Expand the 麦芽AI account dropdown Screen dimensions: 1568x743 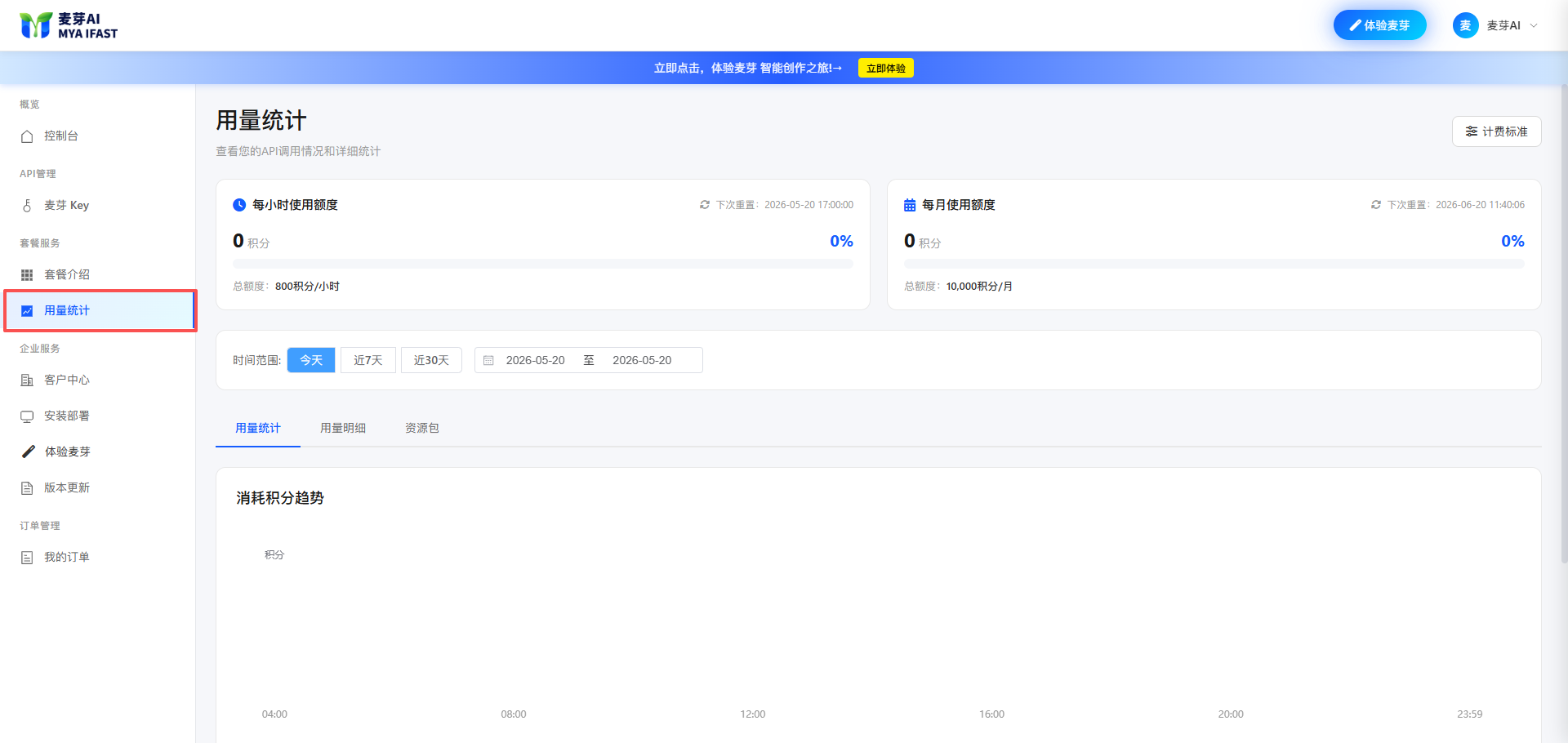click(x=1496, y=25)
